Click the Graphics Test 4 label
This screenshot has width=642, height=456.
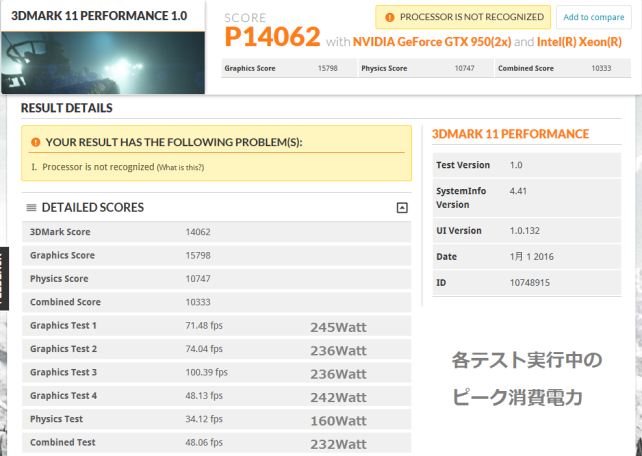(x=63, y=395)
